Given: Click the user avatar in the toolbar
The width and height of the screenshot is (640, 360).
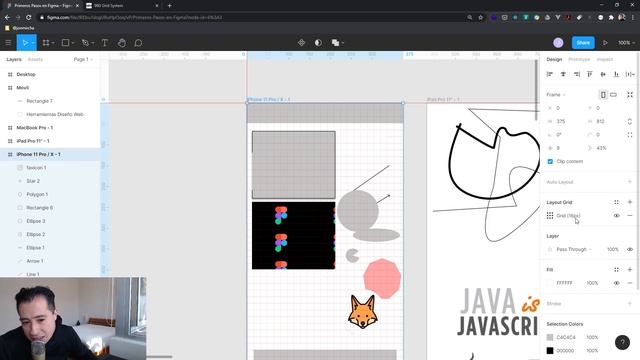Looking at the screenshot, I should coord(558,42).
